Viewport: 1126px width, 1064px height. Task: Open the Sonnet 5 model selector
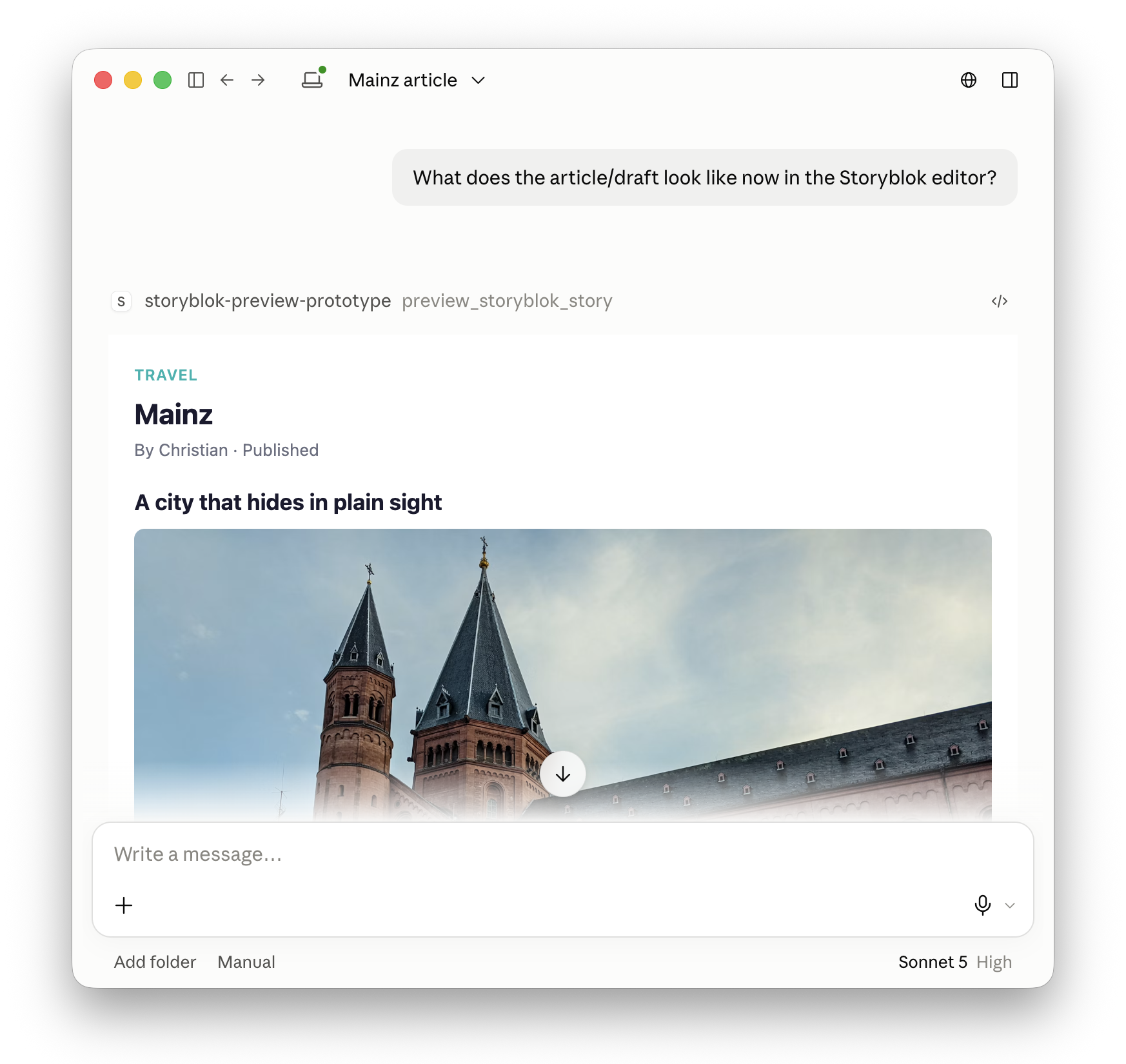tap(933, 962)
